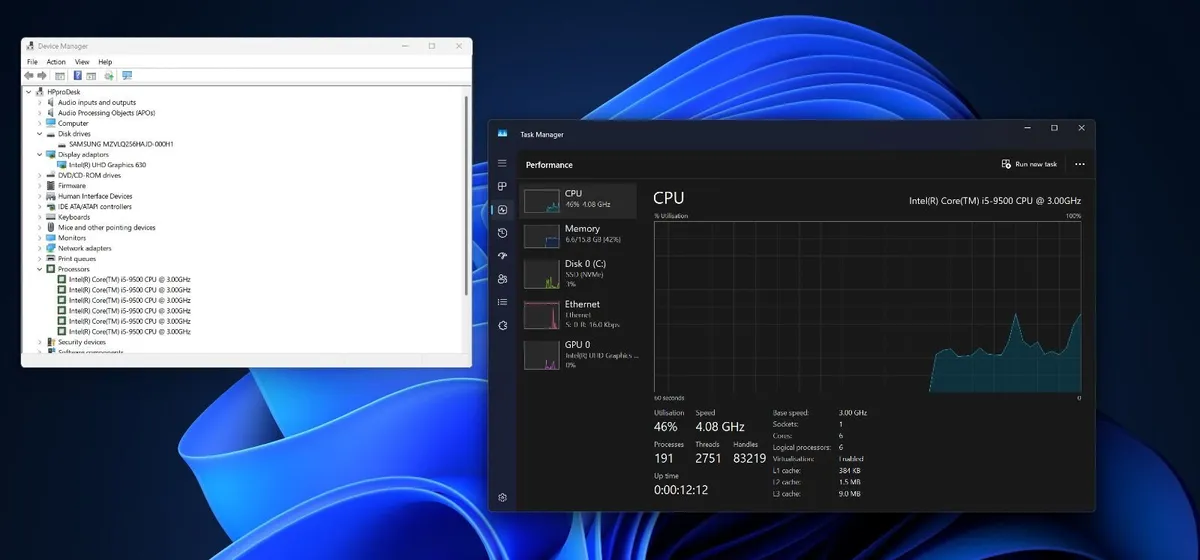Open App history icon in Task Manager sidebar

point(502,233)
